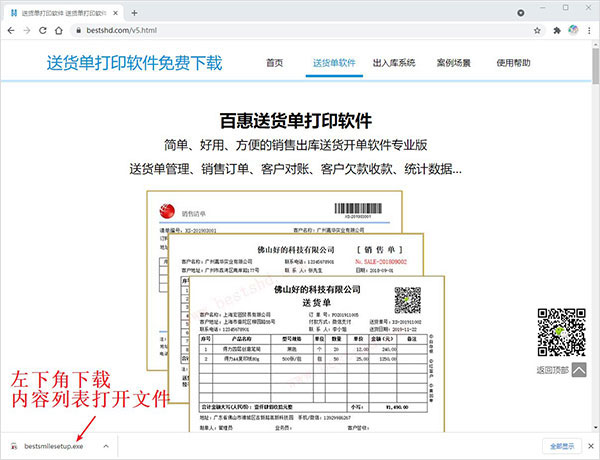The height and width of the screenshot is (460, 600).
Task: Bookmark this page with the star icon
Action: click(x=537, y=31)
